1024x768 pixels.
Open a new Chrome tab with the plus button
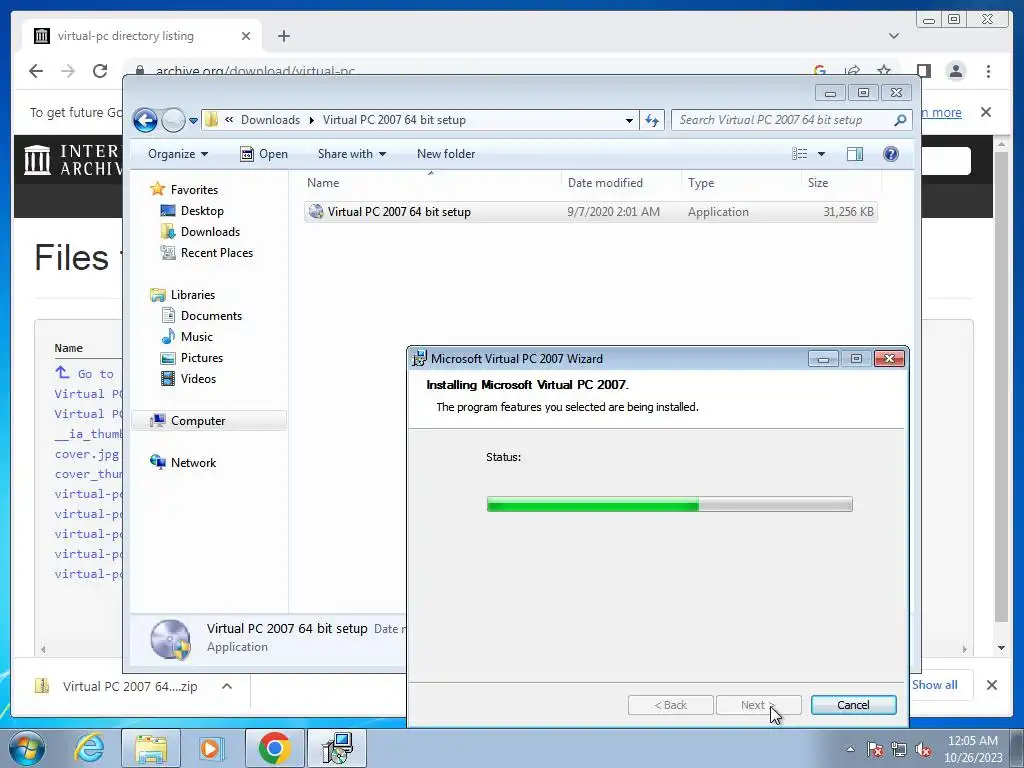pos(283,36)
